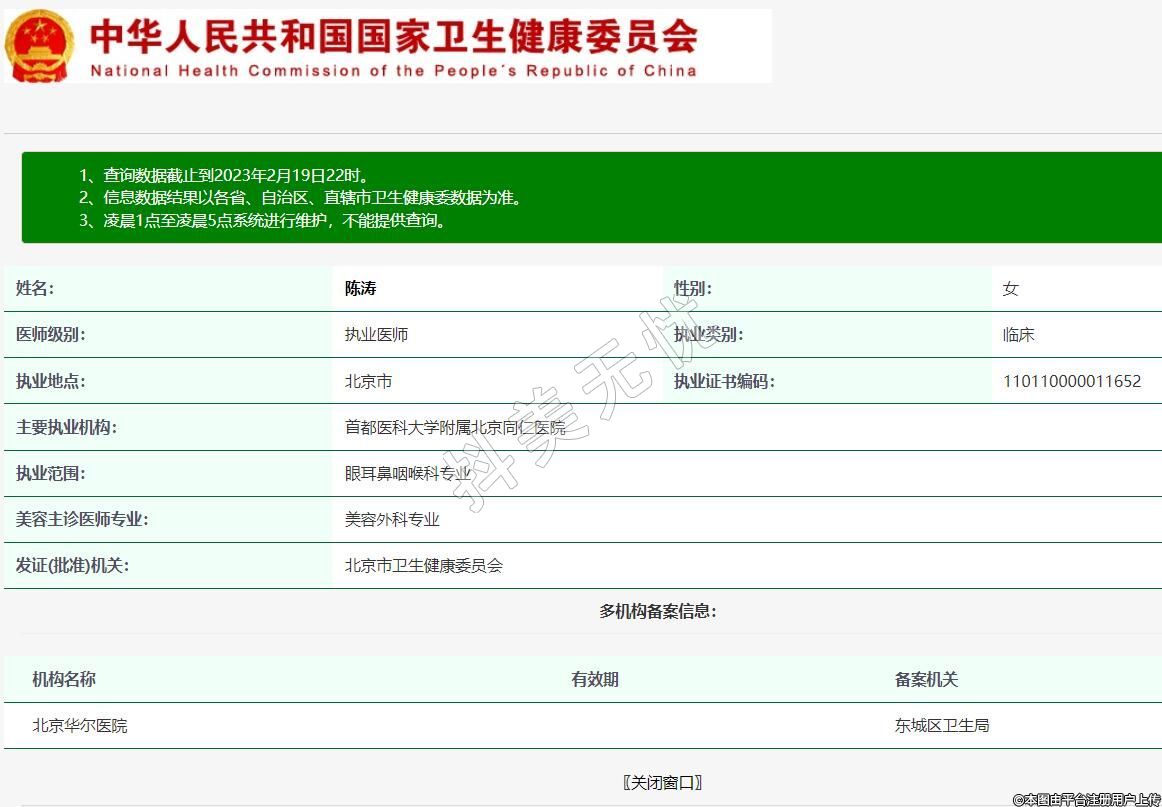This screenshot has width=1162, height=807.
Task: Click the 姓名 value cell 陈涛
Action: tap(361, 289)
